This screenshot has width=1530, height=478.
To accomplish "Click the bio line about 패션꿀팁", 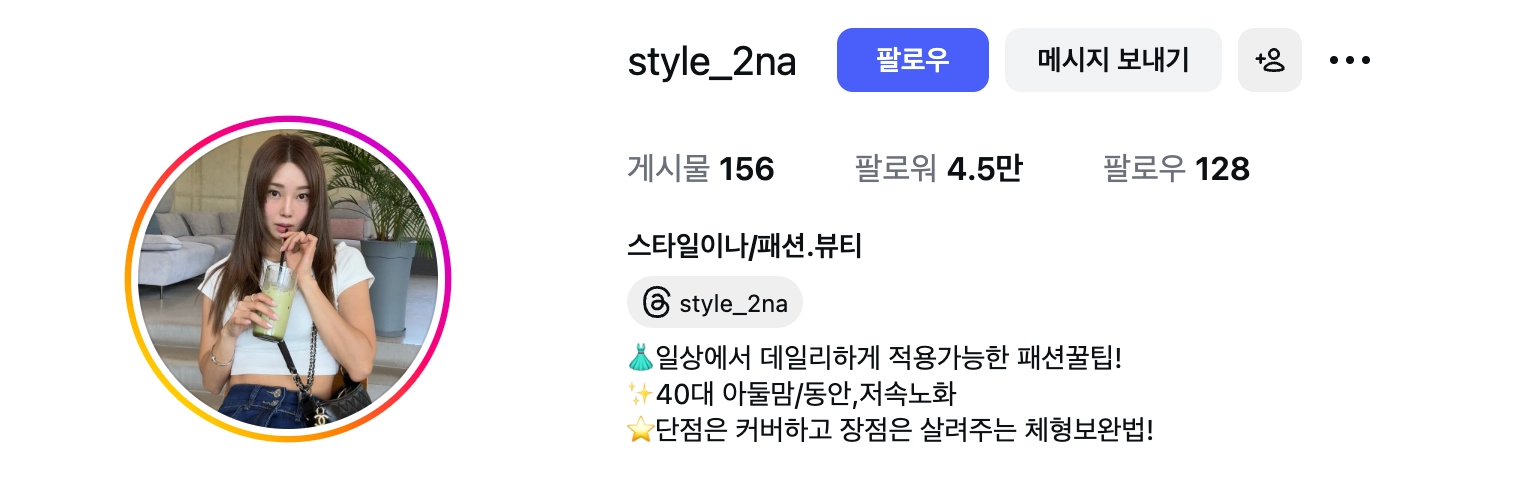I will click(875, 357).
